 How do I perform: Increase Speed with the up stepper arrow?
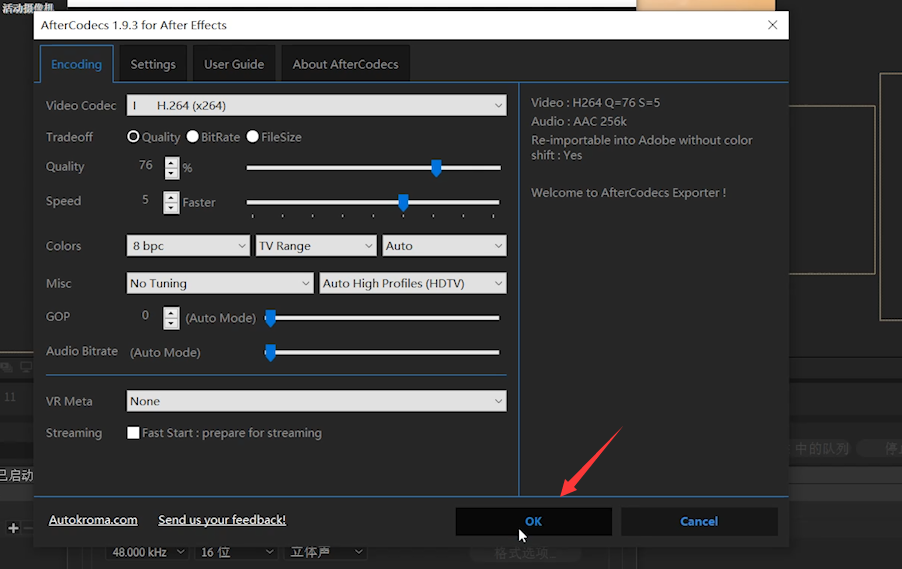tap(171, 197)
